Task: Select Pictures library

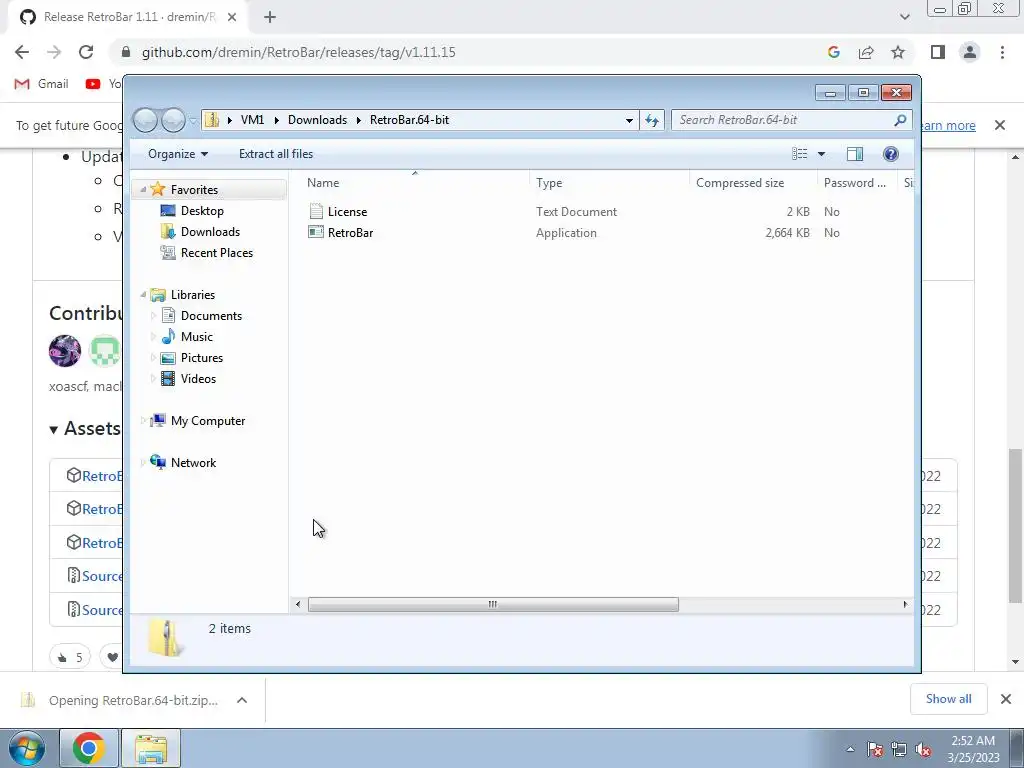Action: (201, 358)
